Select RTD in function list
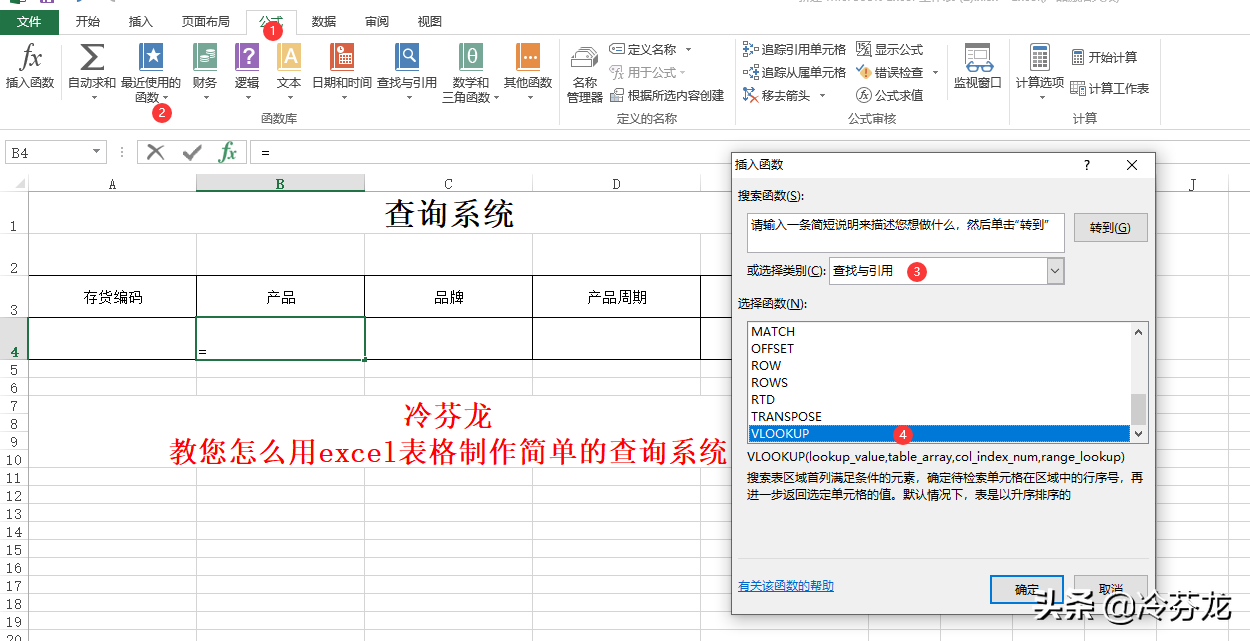1250x641 pixels. coord(939,399)
